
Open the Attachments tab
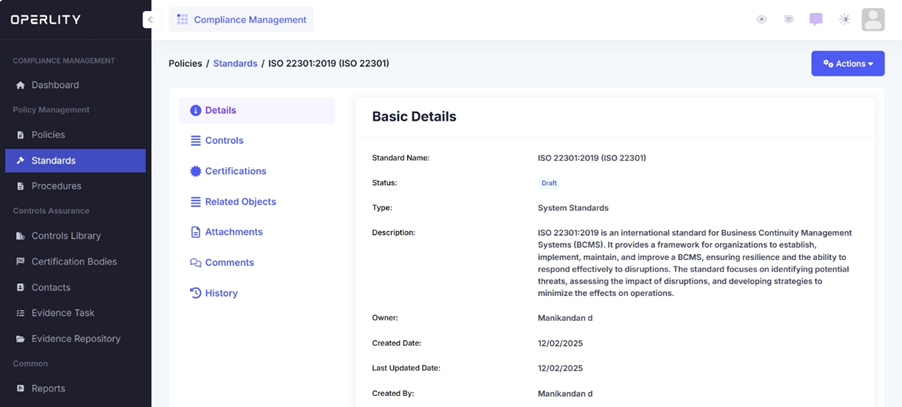[233, 232]
